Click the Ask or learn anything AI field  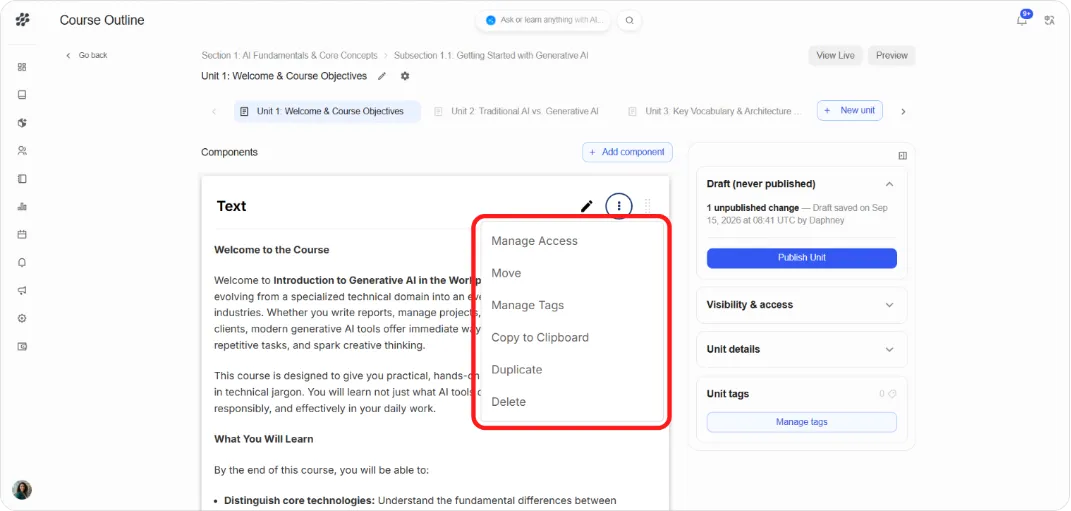tap(544, 20)
